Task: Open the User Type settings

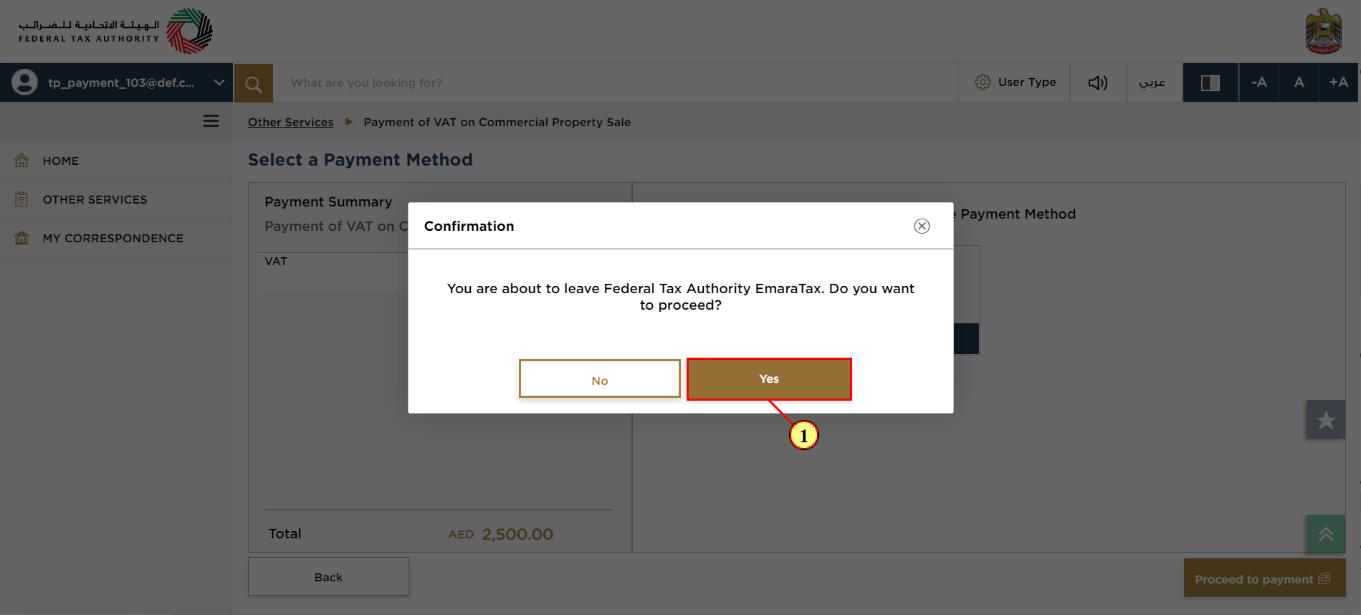Action: (1014, 83)
